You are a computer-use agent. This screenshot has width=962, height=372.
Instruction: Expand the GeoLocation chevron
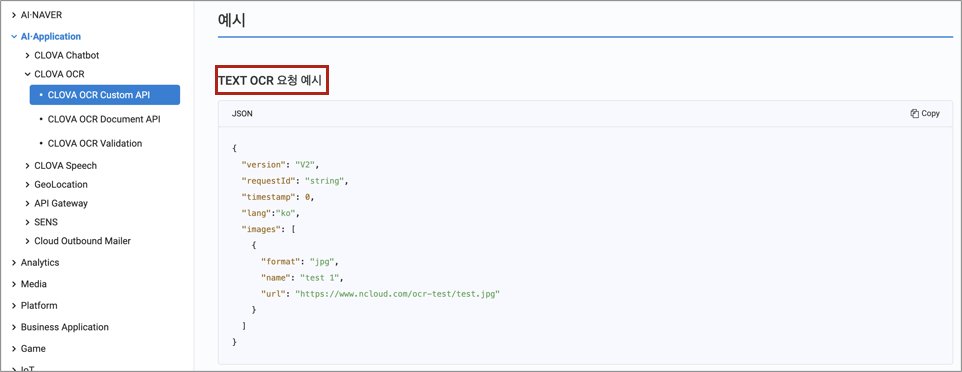(27, 185)
